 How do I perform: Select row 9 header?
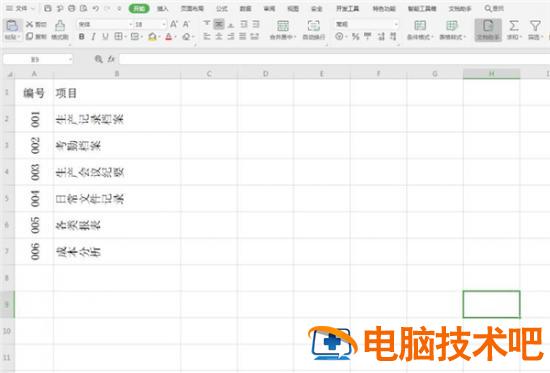[7, 304]
